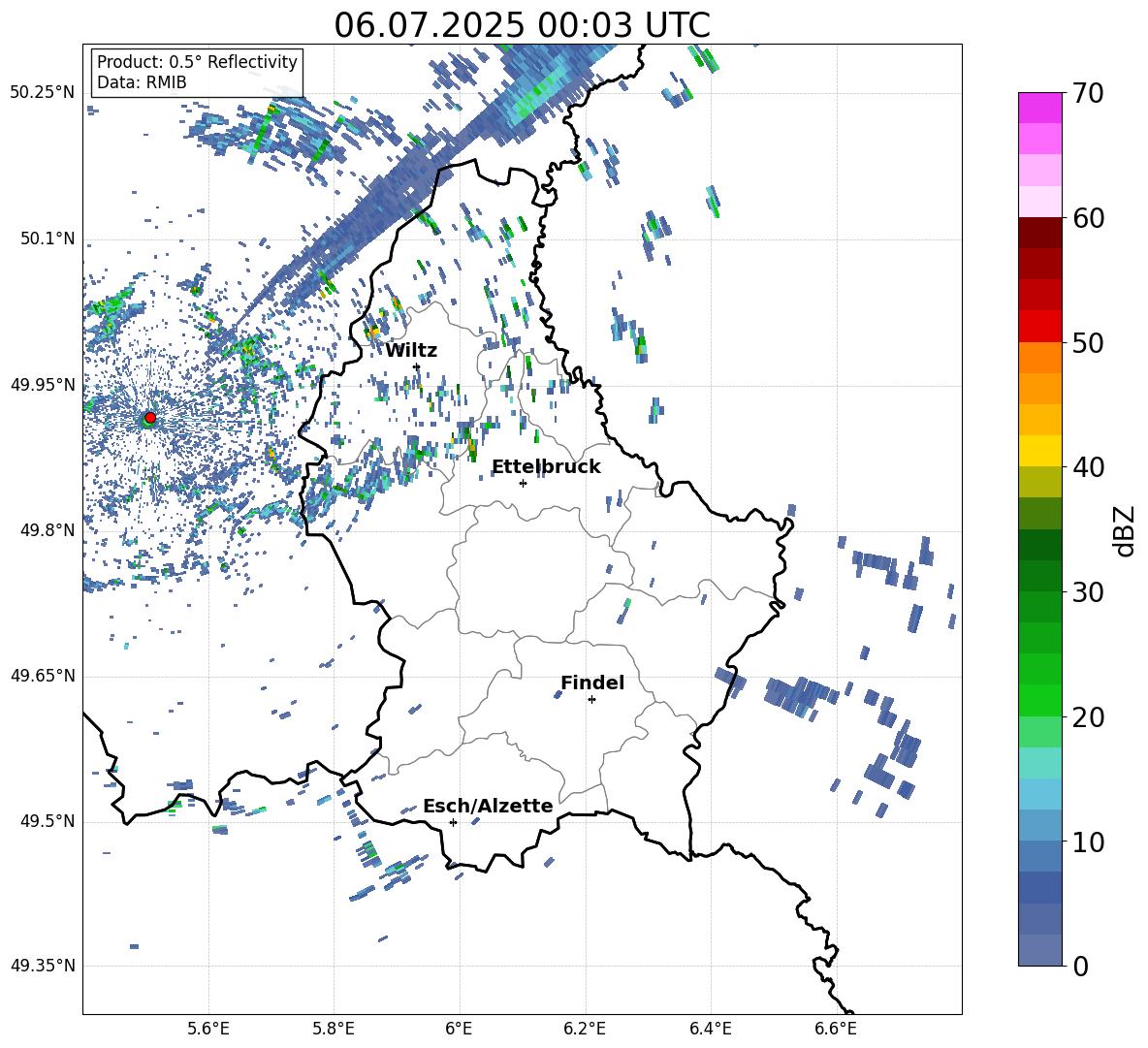
Task: Click the 10 colorbar tick label
Action: click(x=1088, y=842)
